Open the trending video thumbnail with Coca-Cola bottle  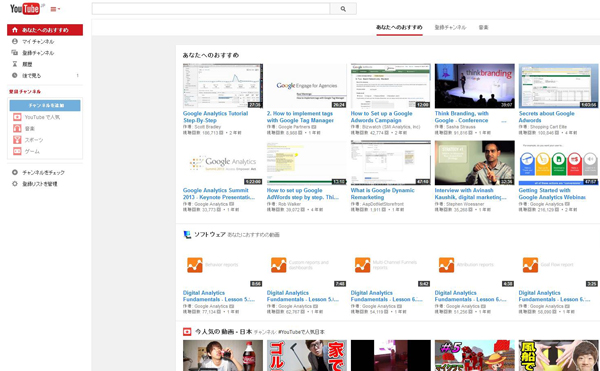tap(223, 355)
